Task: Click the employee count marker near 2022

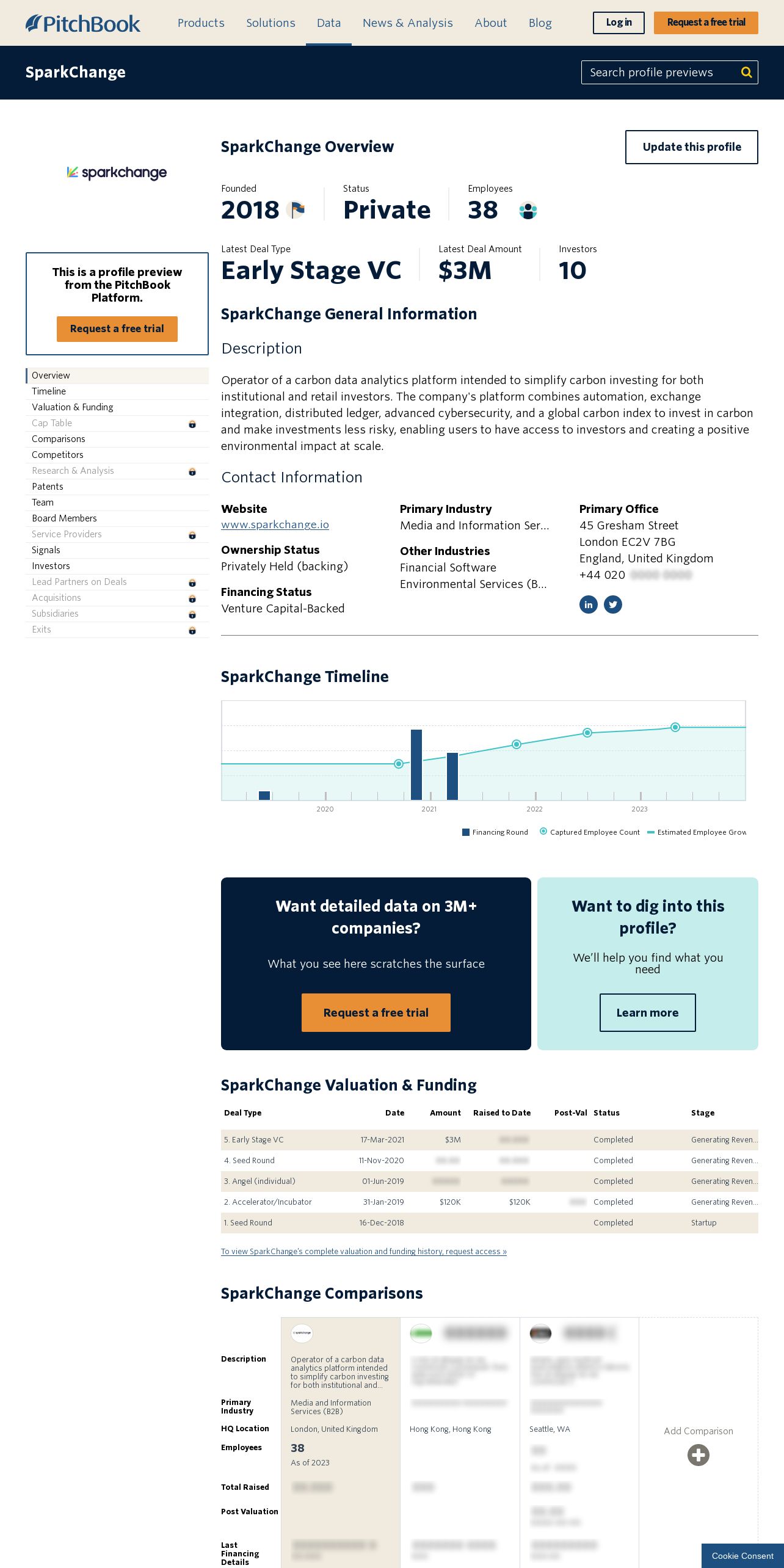Action: point(517,744)
